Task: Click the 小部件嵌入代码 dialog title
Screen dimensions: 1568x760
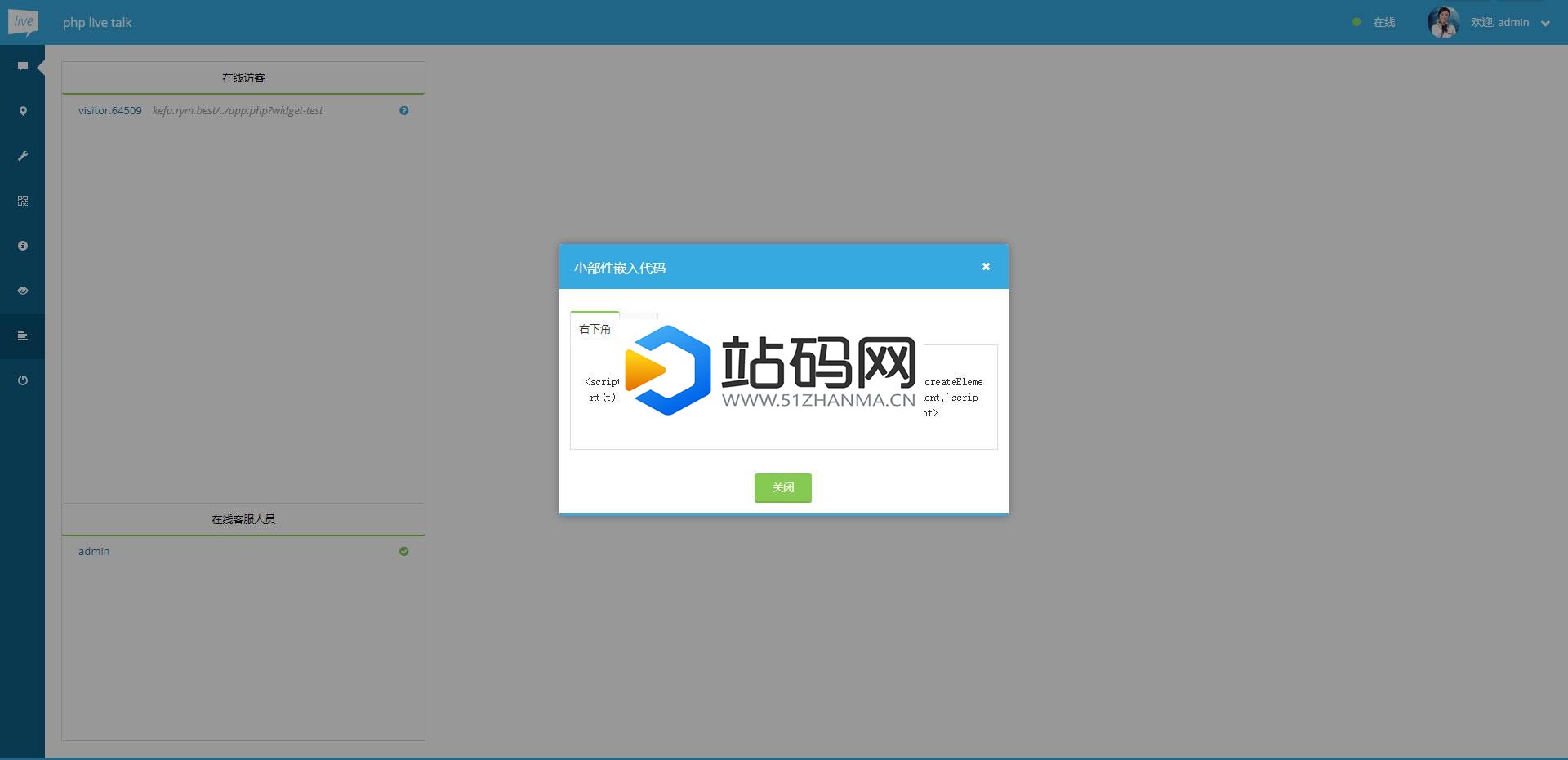Action: (x=620, y=268)
